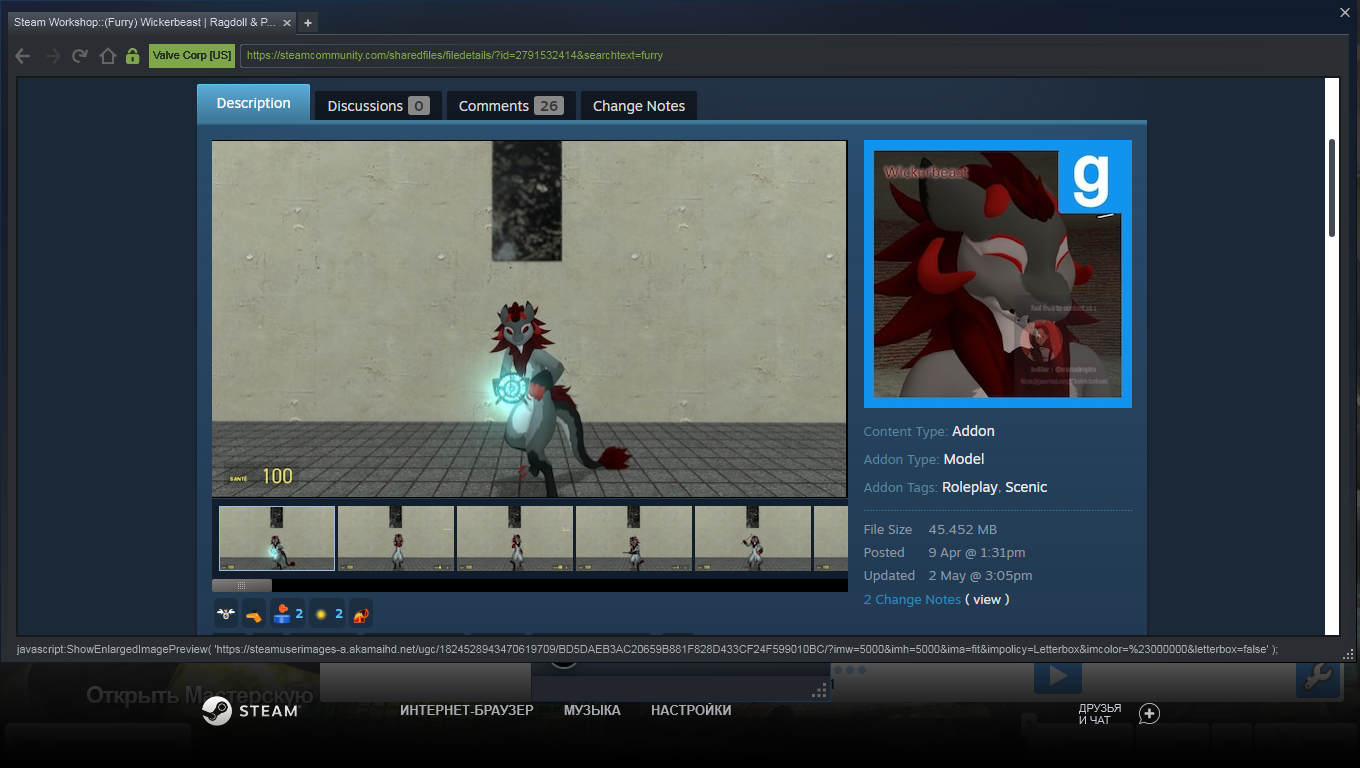Viewport: 1360px width, 768px height.
Task: Click the green secure lock icon
Action: pos(133,56)
